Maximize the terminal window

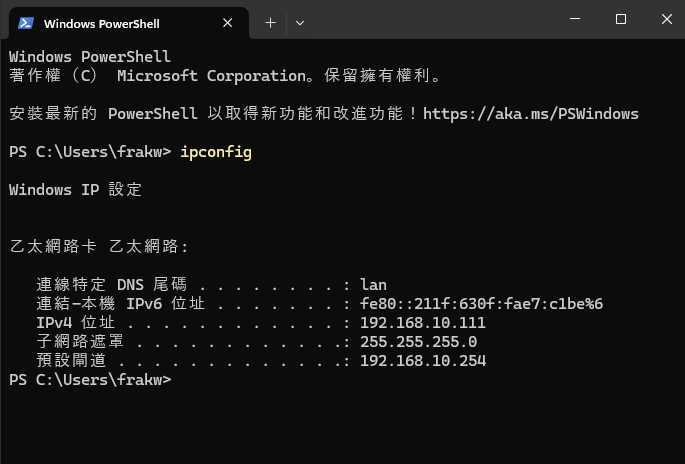621,19
